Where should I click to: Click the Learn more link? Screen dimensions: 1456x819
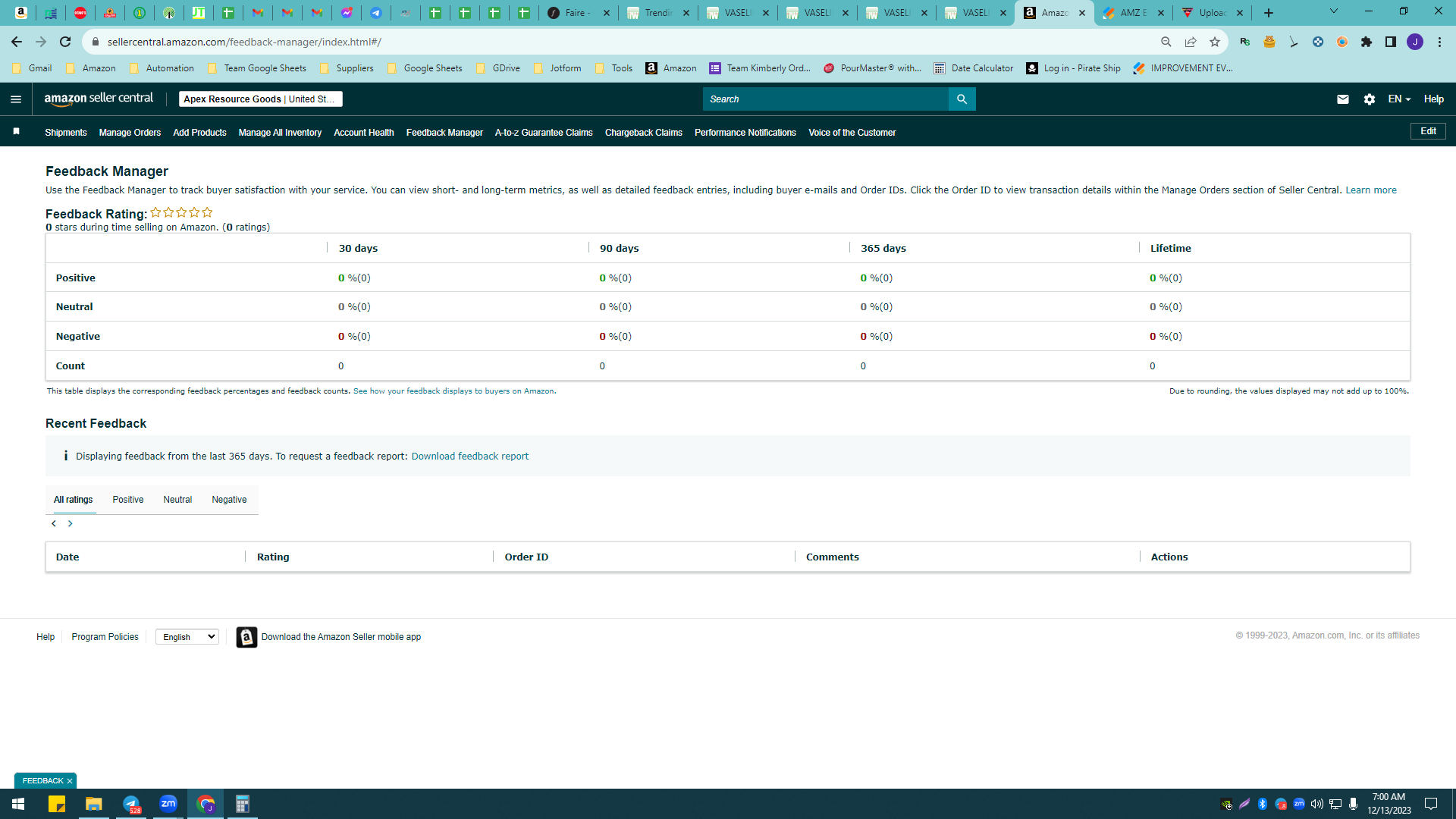pyautogui.click(x=1371, y=190)
